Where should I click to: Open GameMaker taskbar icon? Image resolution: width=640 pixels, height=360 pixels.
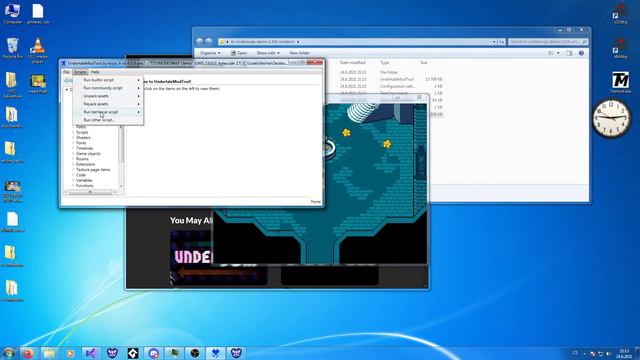coord(133,353)
